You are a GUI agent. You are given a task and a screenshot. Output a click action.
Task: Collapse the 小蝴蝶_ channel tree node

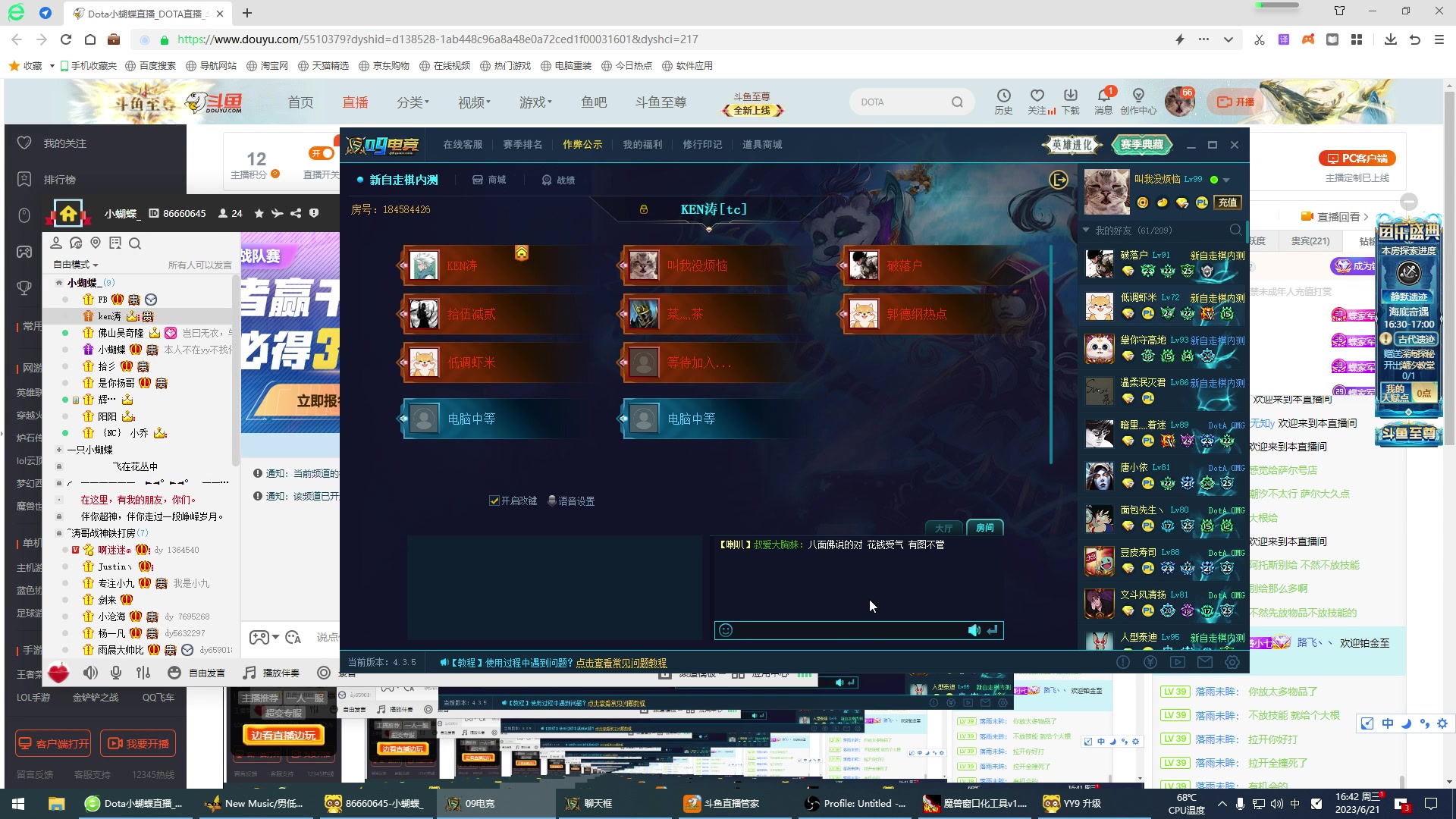click(58, 283)
